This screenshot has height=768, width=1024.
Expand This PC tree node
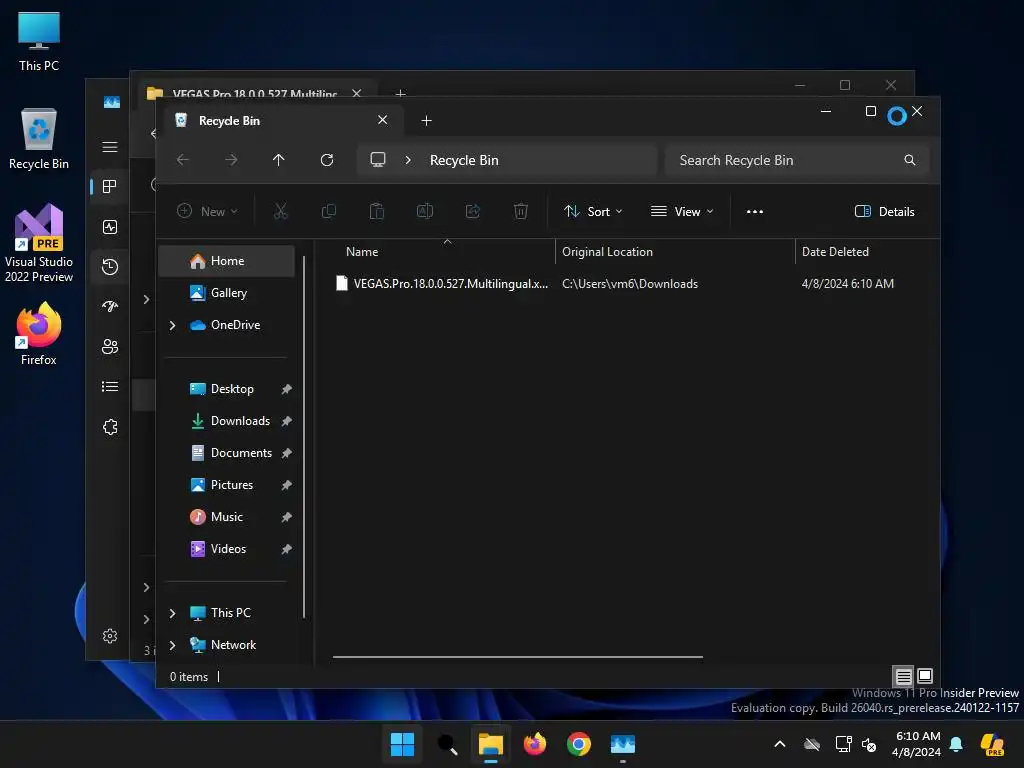(x=172, y=613)
